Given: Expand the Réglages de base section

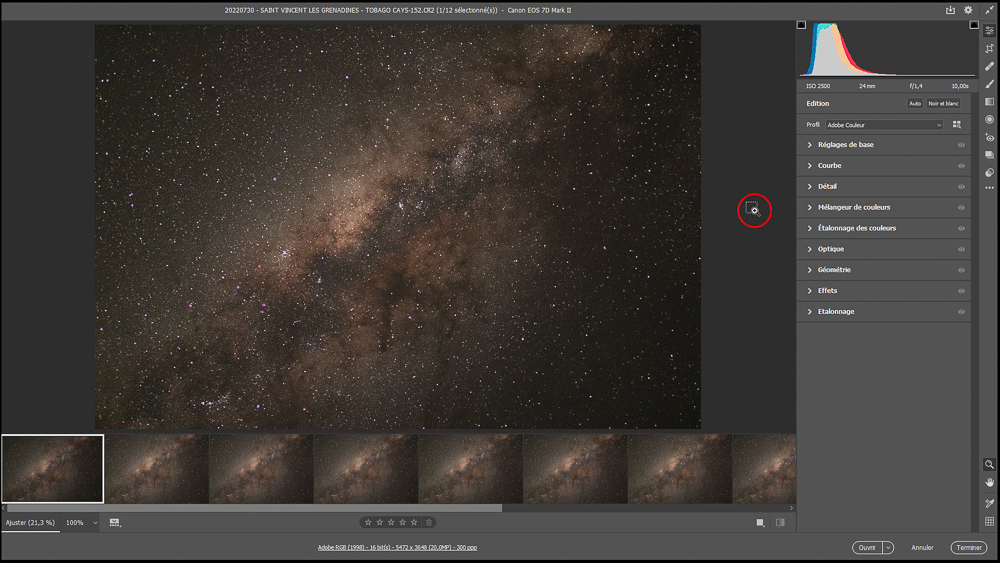Looking at the screenshot, I should [810, 145].
